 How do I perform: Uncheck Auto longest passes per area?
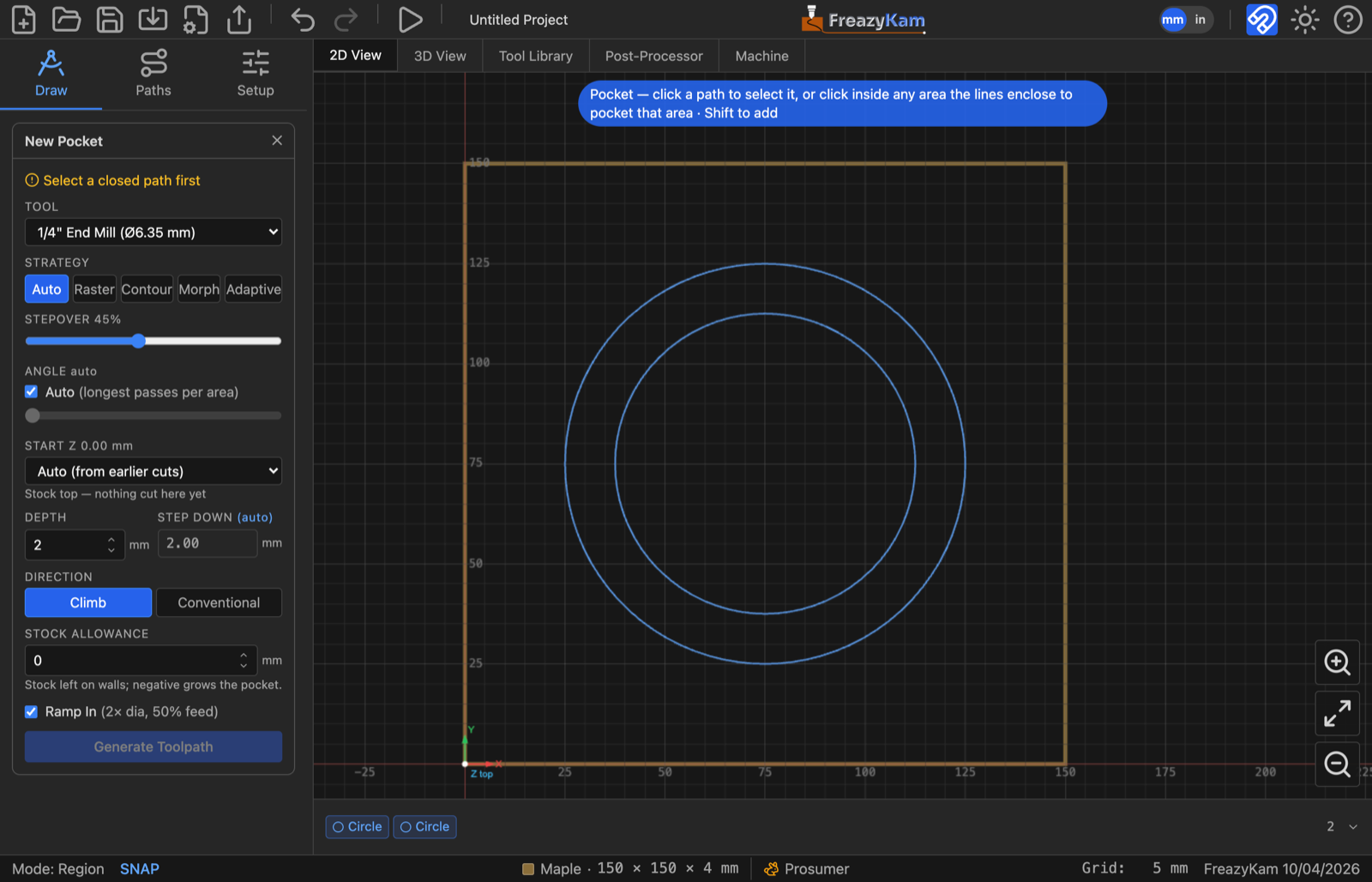click(32, 392)
